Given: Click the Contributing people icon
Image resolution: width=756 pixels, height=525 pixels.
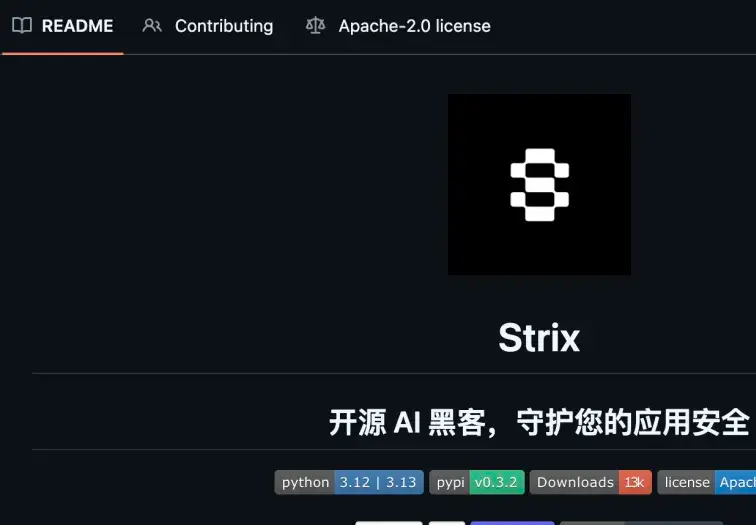Looking at the screenshot, I should [152, 26].
